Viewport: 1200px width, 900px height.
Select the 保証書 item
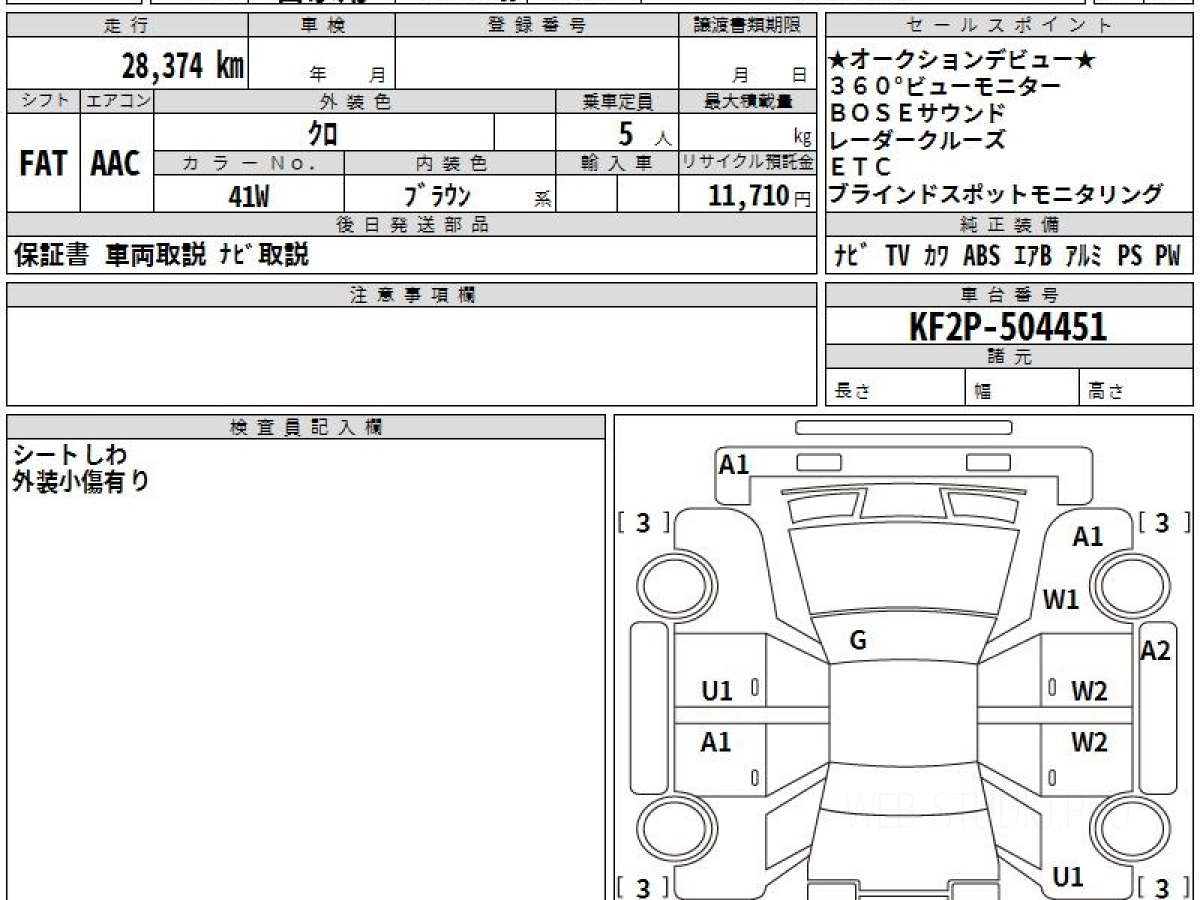pos(51,256)
